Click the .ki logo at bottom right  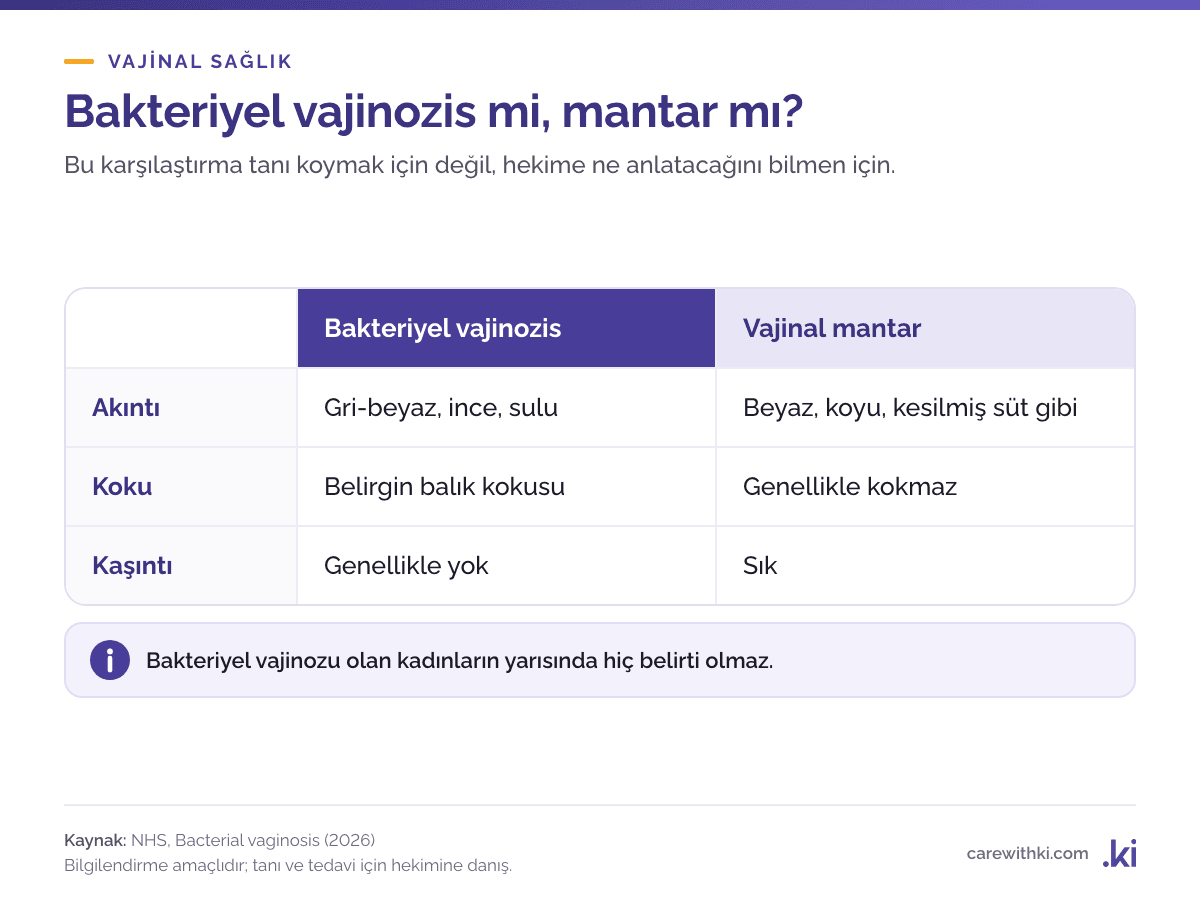pyautogui.click(x=1119, y=853)
